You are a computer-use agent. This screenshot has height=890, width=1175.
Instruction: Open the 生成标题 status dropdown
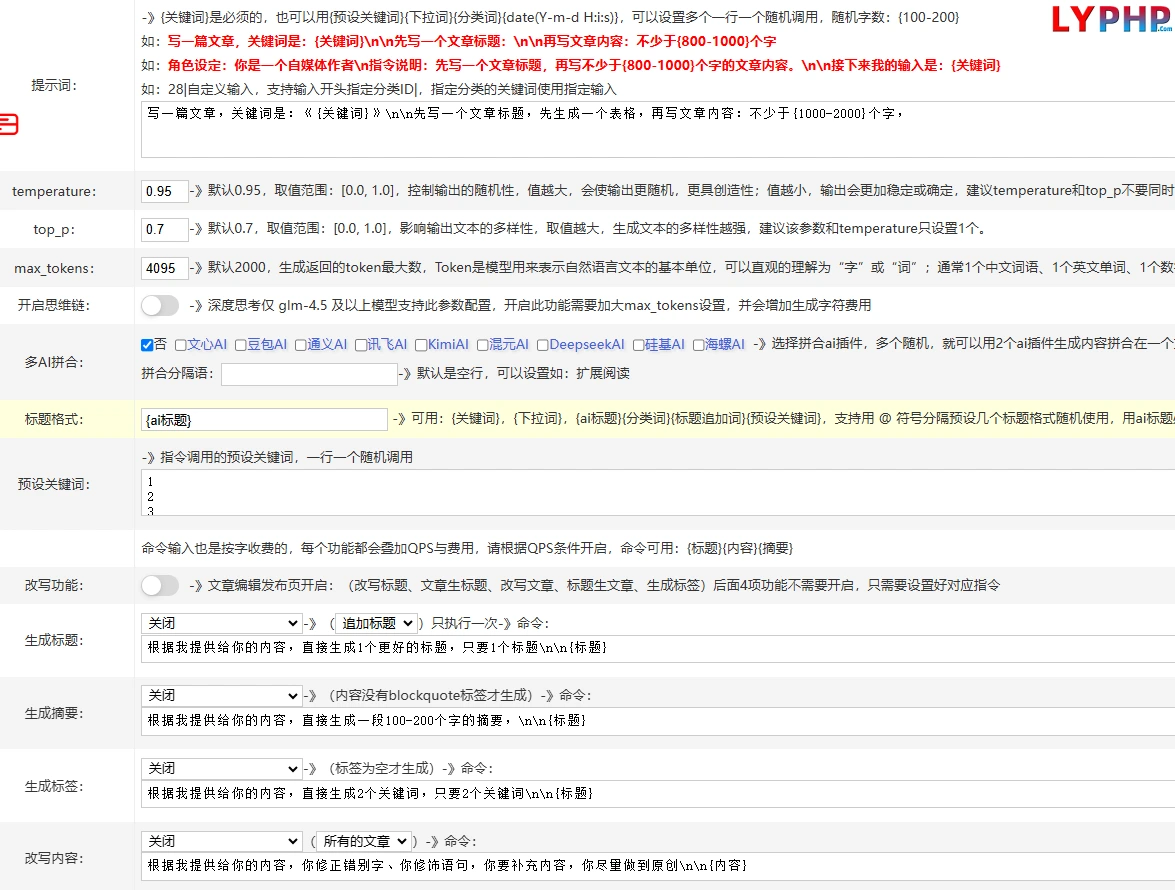(221, 623)
